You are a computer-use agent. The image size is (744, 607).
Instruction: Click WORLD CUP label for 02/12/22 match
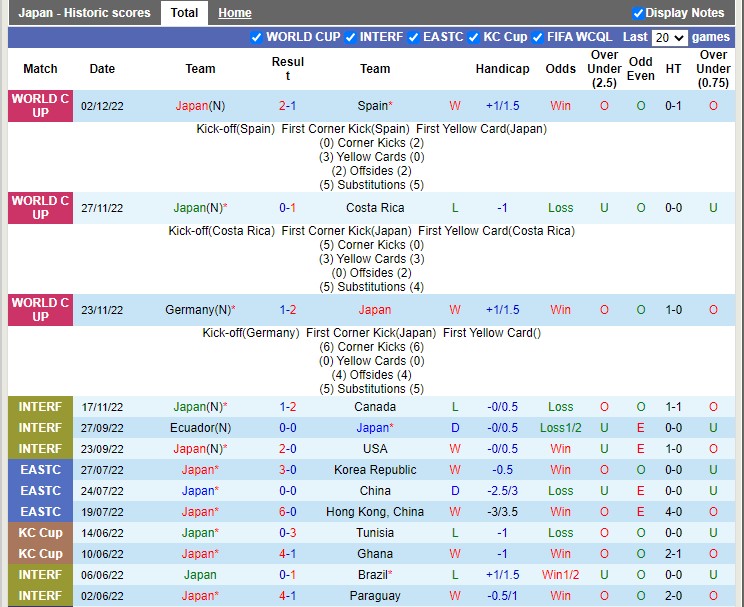click(x=40, y=106)
